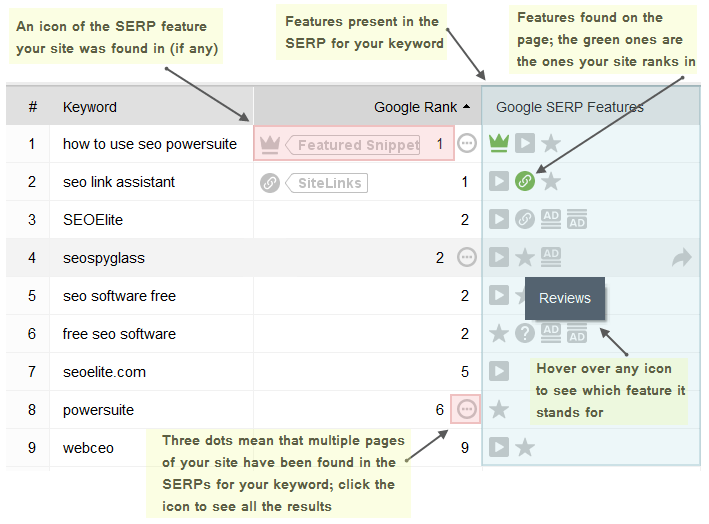Screen dimensions: 709x524
Task: Click the video icon in the how to use seo powersuite row
Action: 525,144
